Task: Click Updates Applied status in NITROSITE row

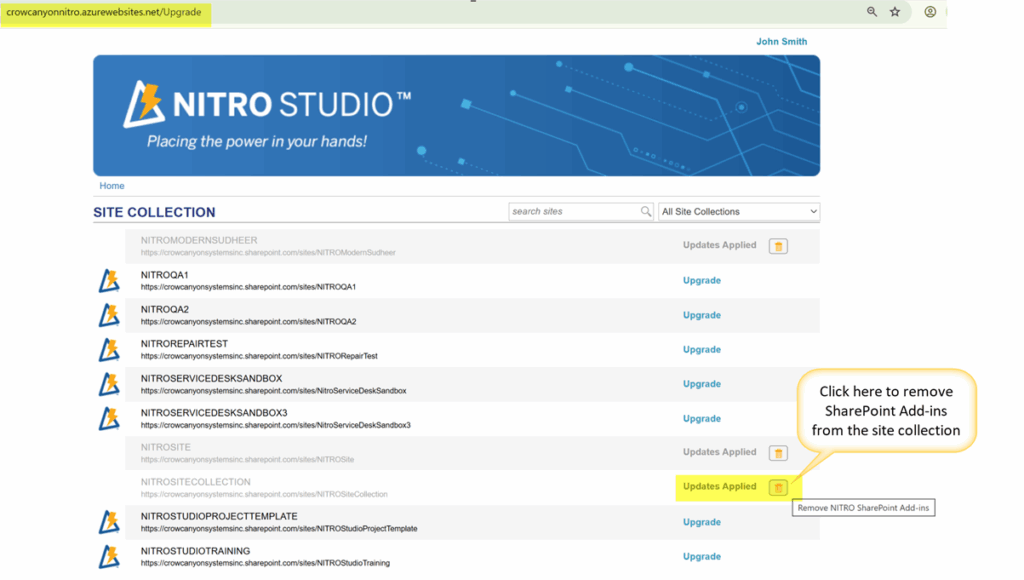Action: point(720,452)
